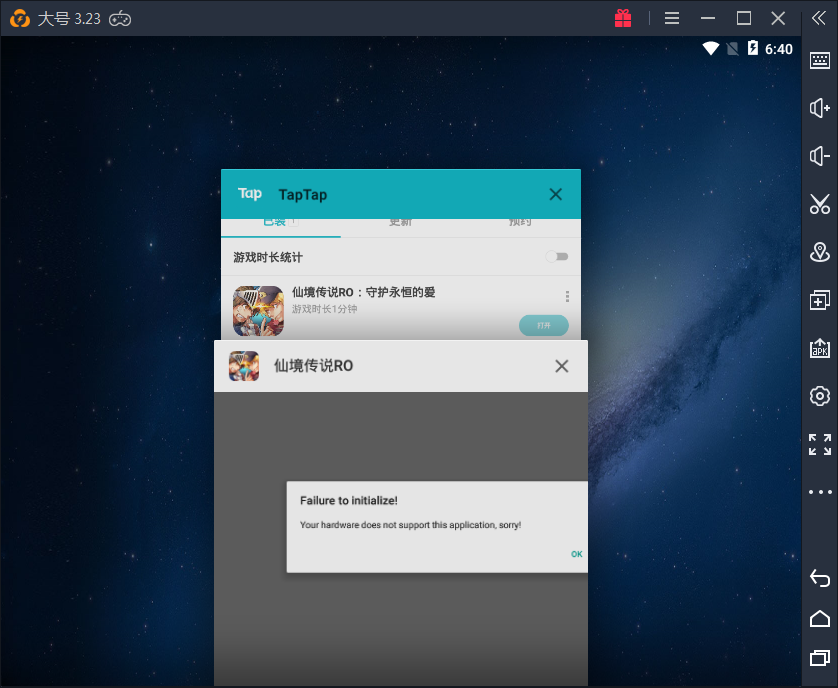Click the 打开 button for 仙境传说RO
The width and height of the screenshot is (838, 688).
pyautogui.click(x=544, y=325)
